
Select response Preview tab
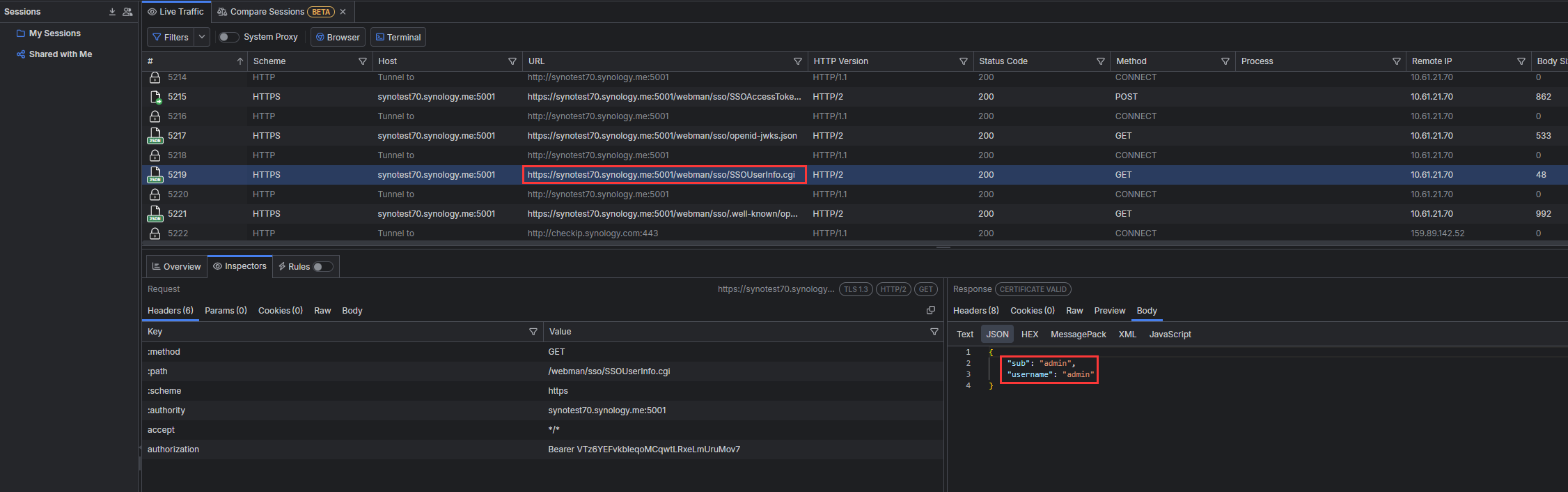click(1110, 311)
